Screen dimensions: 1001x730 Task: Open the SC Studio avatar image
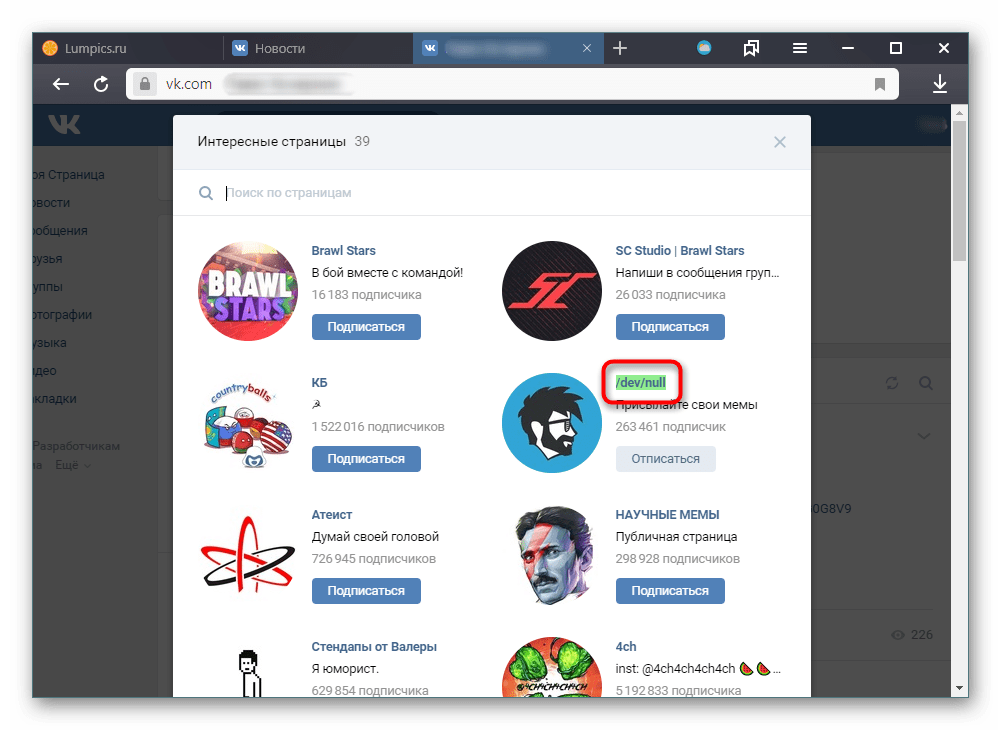pyautogui.click(x=552, y=291)
